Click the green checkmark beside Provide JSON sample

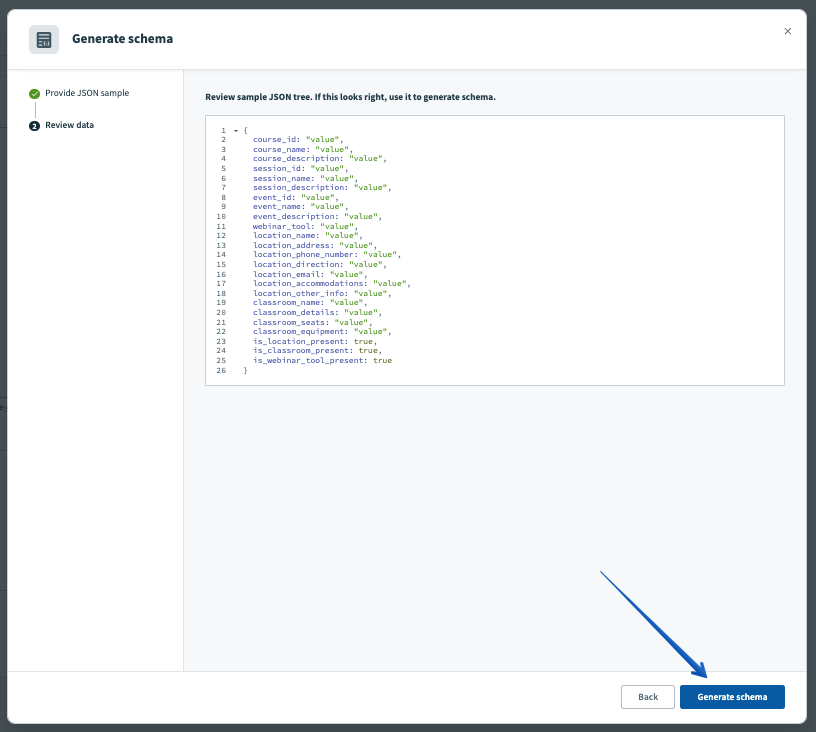34,94
